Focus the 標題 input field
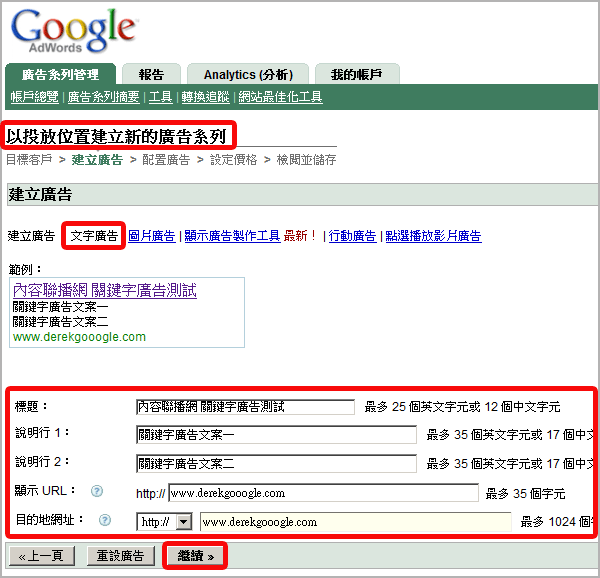The width and height of the screenshot is (600, 578). pos(245,407)
